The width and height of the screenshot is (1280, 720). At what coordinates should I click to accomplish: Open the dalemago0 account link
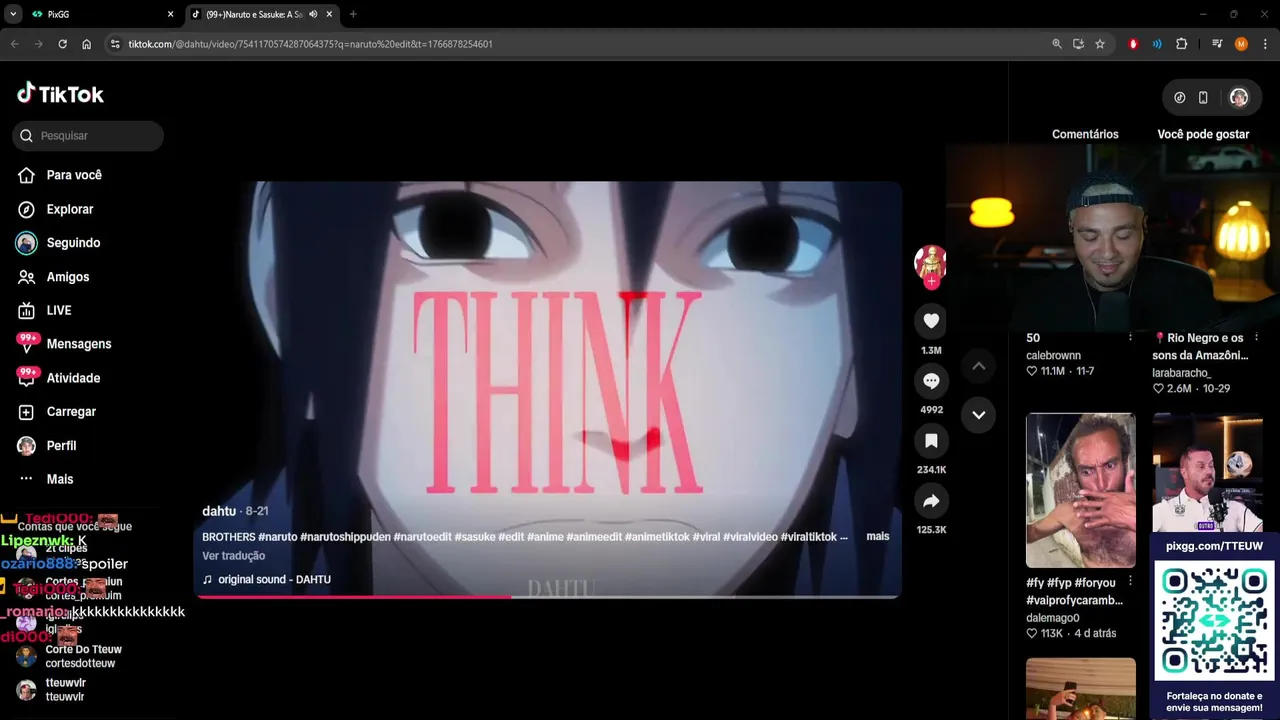coord(1052,618)
